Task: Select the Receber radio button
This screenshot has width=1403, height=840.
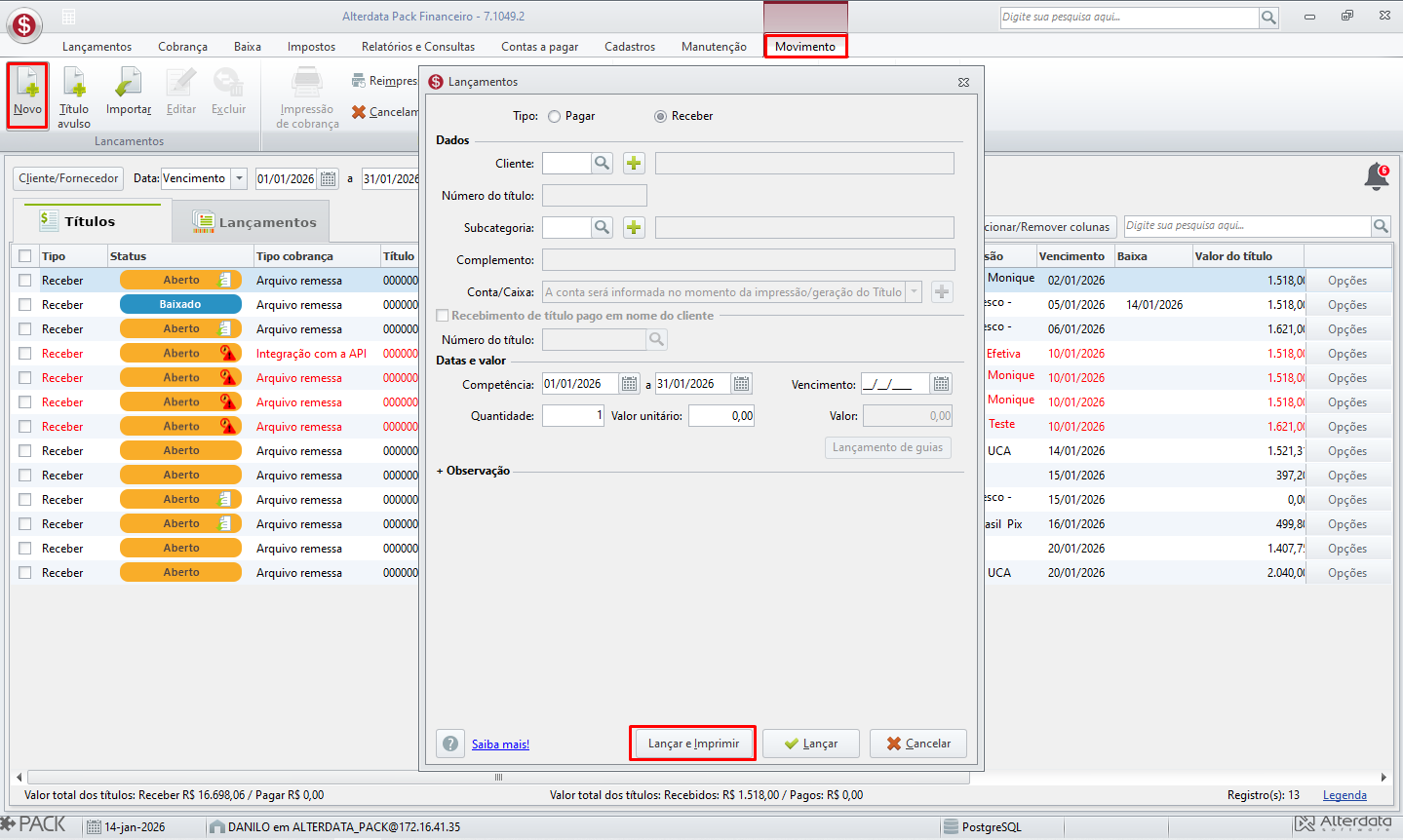Action: coord(660,116)
